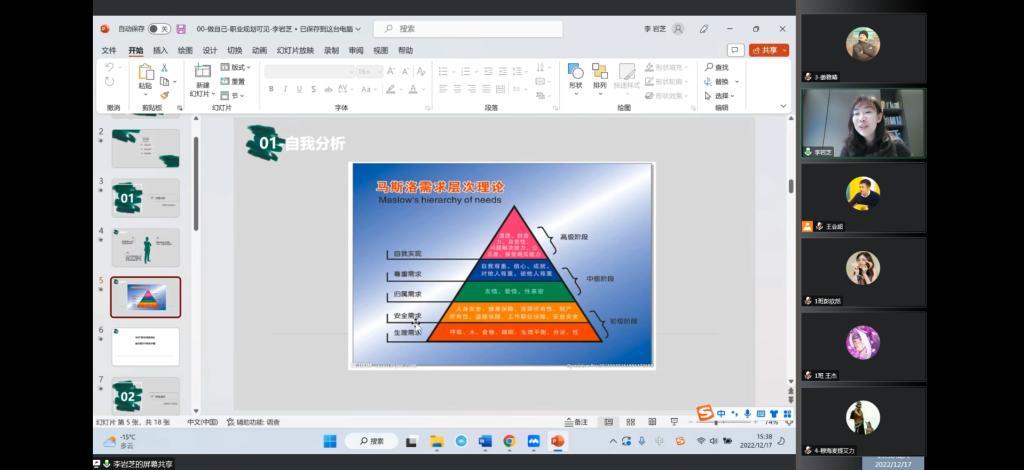Switch to the Slide Show (幻灯片放映) tab
The height and width of the screenshot is (470, 1024).
tap(295, 50)
